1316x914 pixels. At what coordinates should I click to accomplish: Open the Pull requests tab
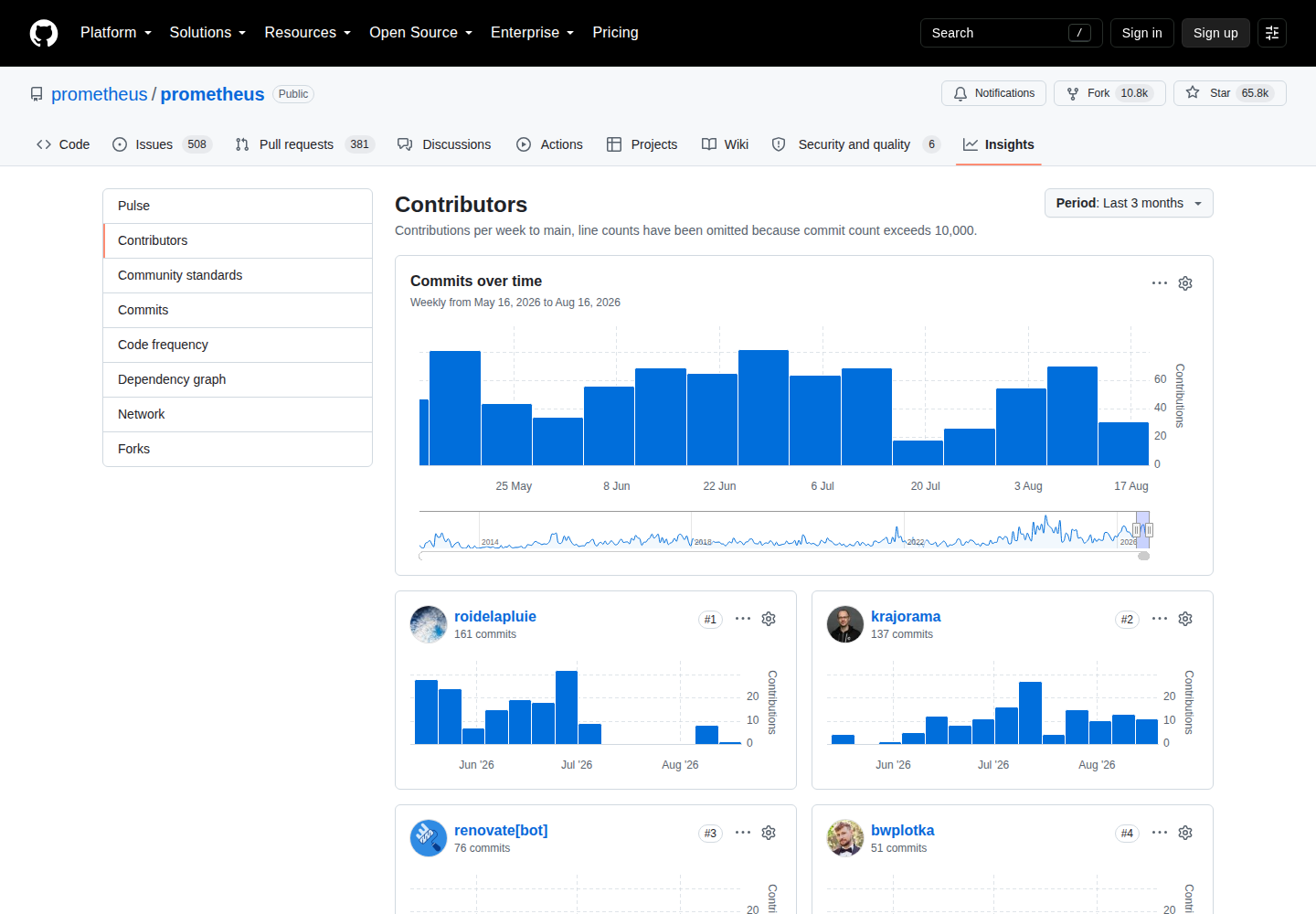pos(304,144)
